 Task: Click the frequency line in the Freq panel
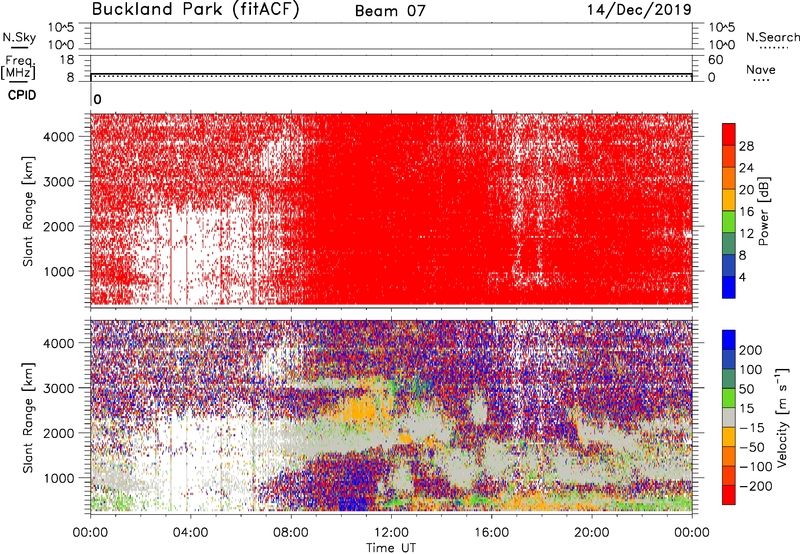coord(391,73)
